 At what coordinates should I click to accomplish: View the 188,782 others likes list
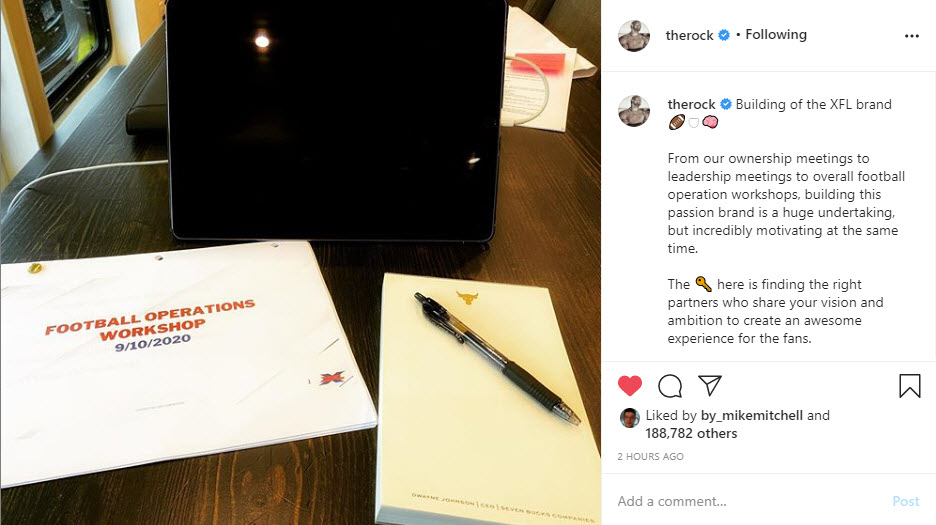691,434
